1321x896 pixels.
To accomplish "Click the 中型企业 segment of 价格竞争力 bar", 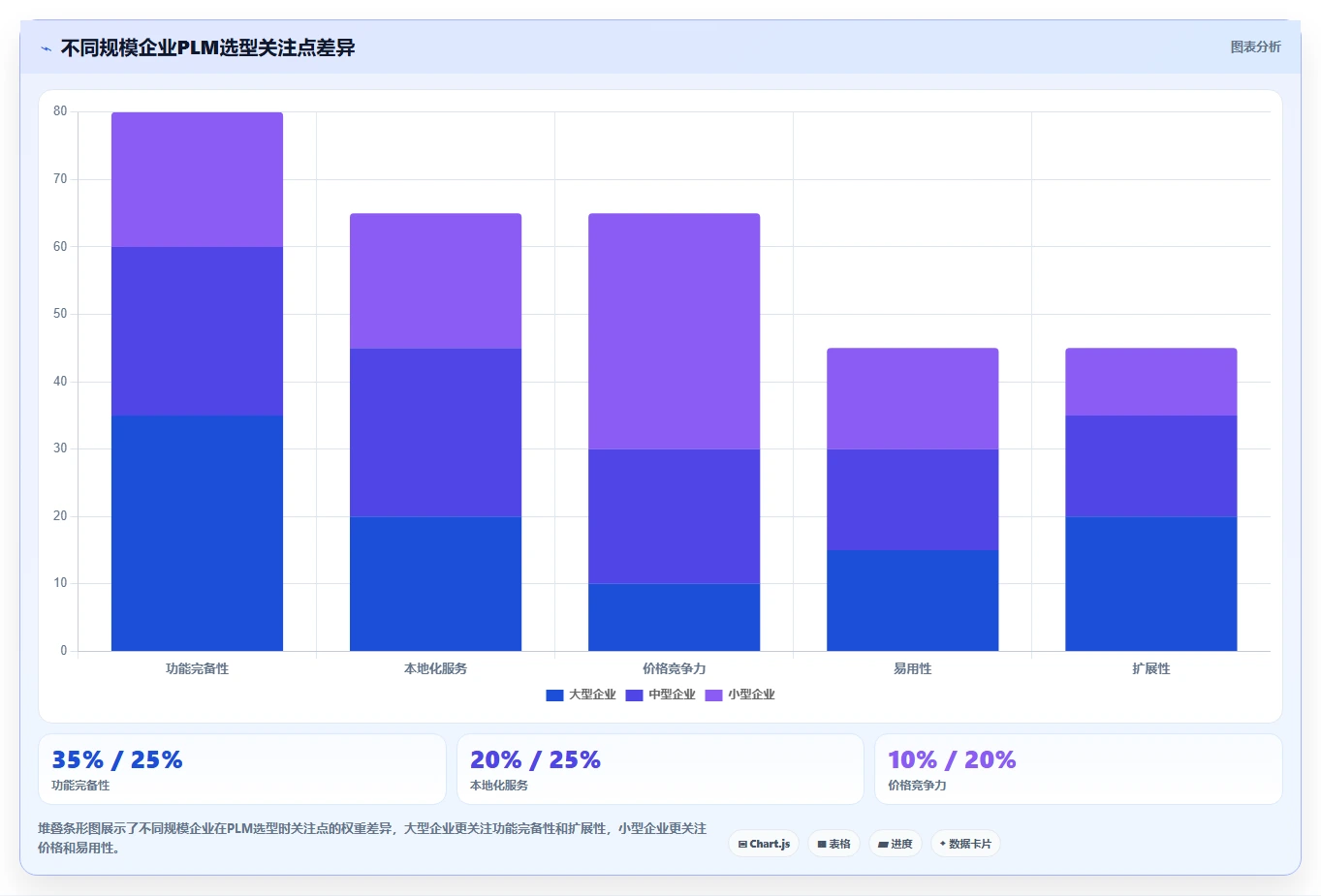I will pos(674,516).
